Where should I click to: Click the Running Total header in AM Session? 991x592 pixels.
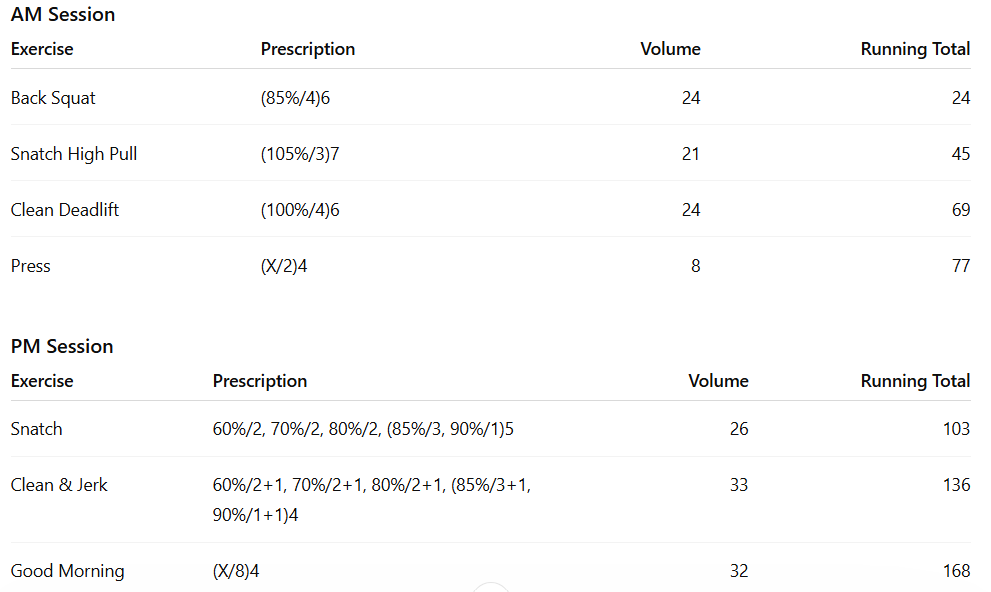pyautogui.click(x=915, y=49)
